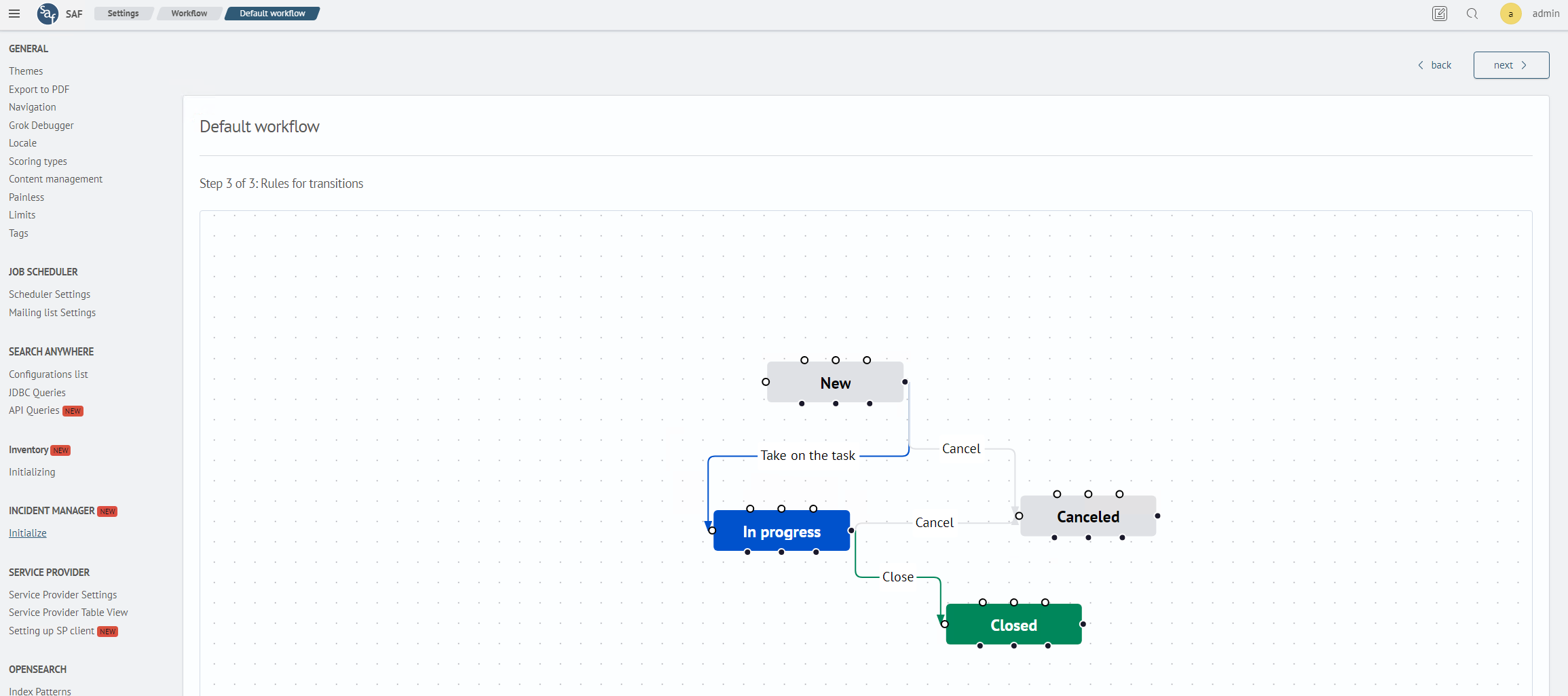Click the Cancel label from In progress

[x=934, y=523]
